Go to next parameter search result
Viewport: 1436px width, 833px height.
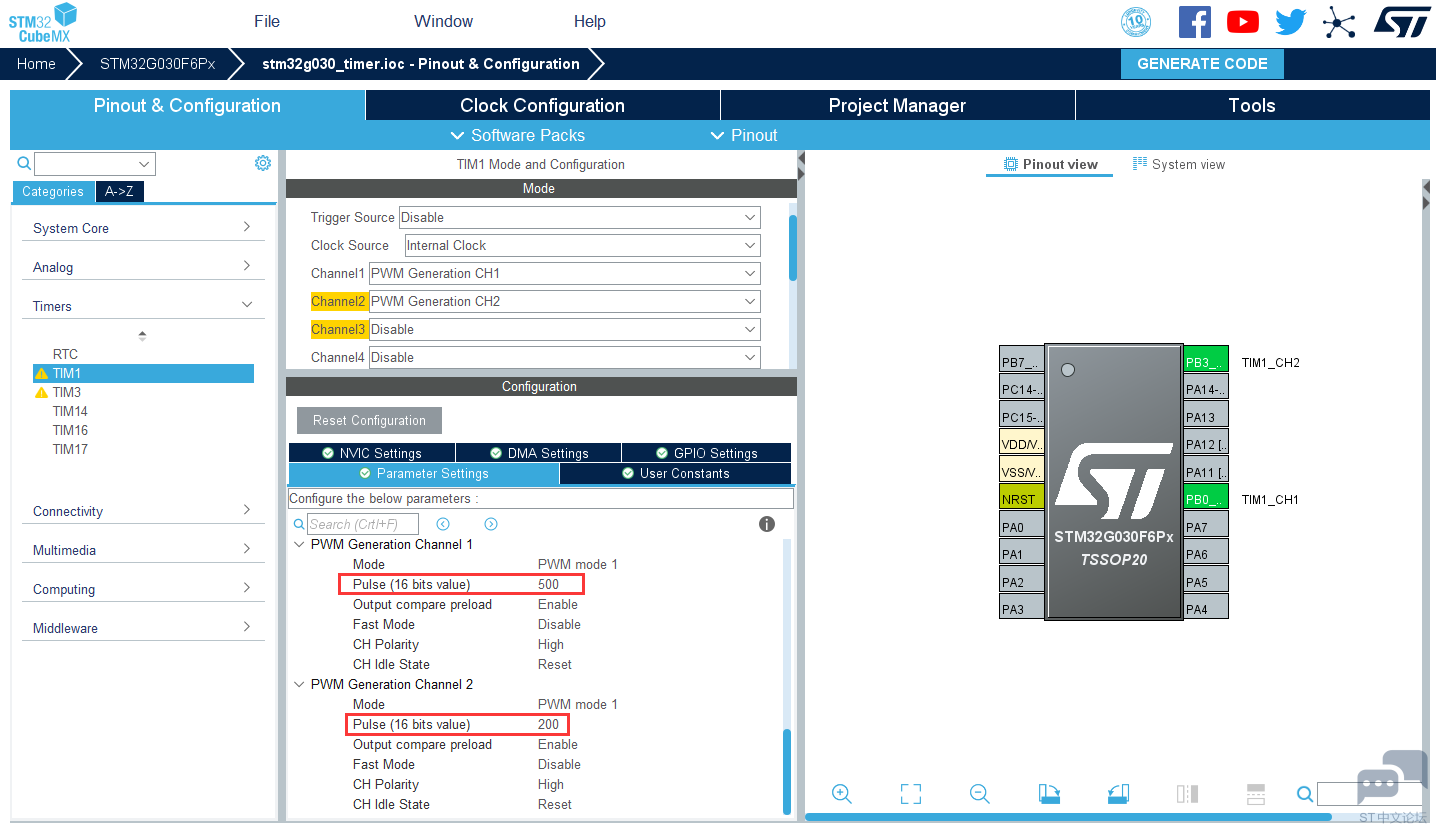click(491, 524)
